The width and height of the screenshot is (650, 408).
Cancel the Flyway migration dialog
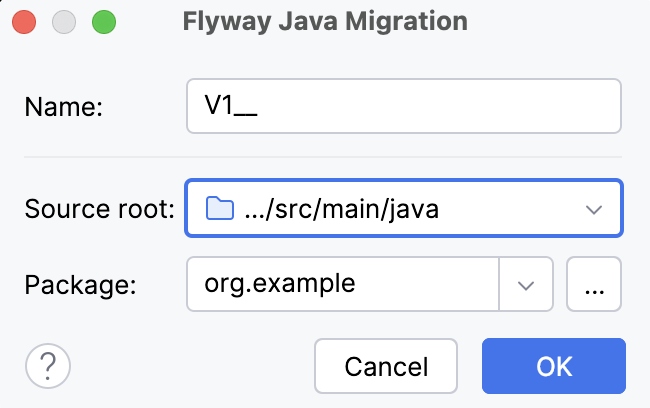[386, 366]
